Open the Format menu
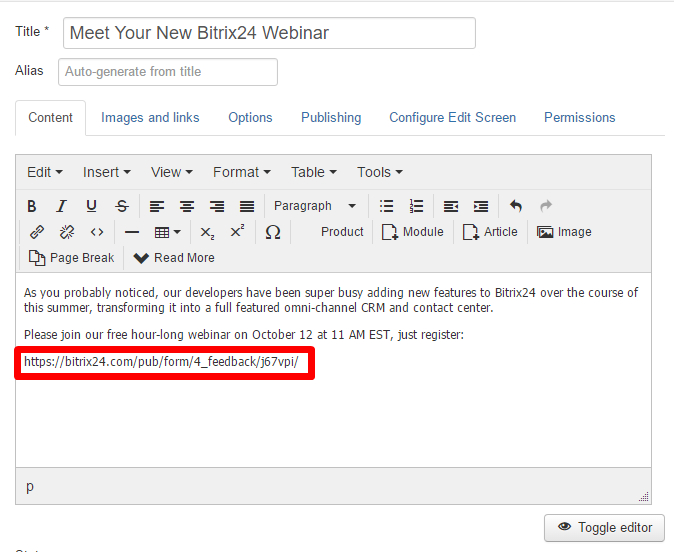The image size is (674, 552). click(242, 172)
